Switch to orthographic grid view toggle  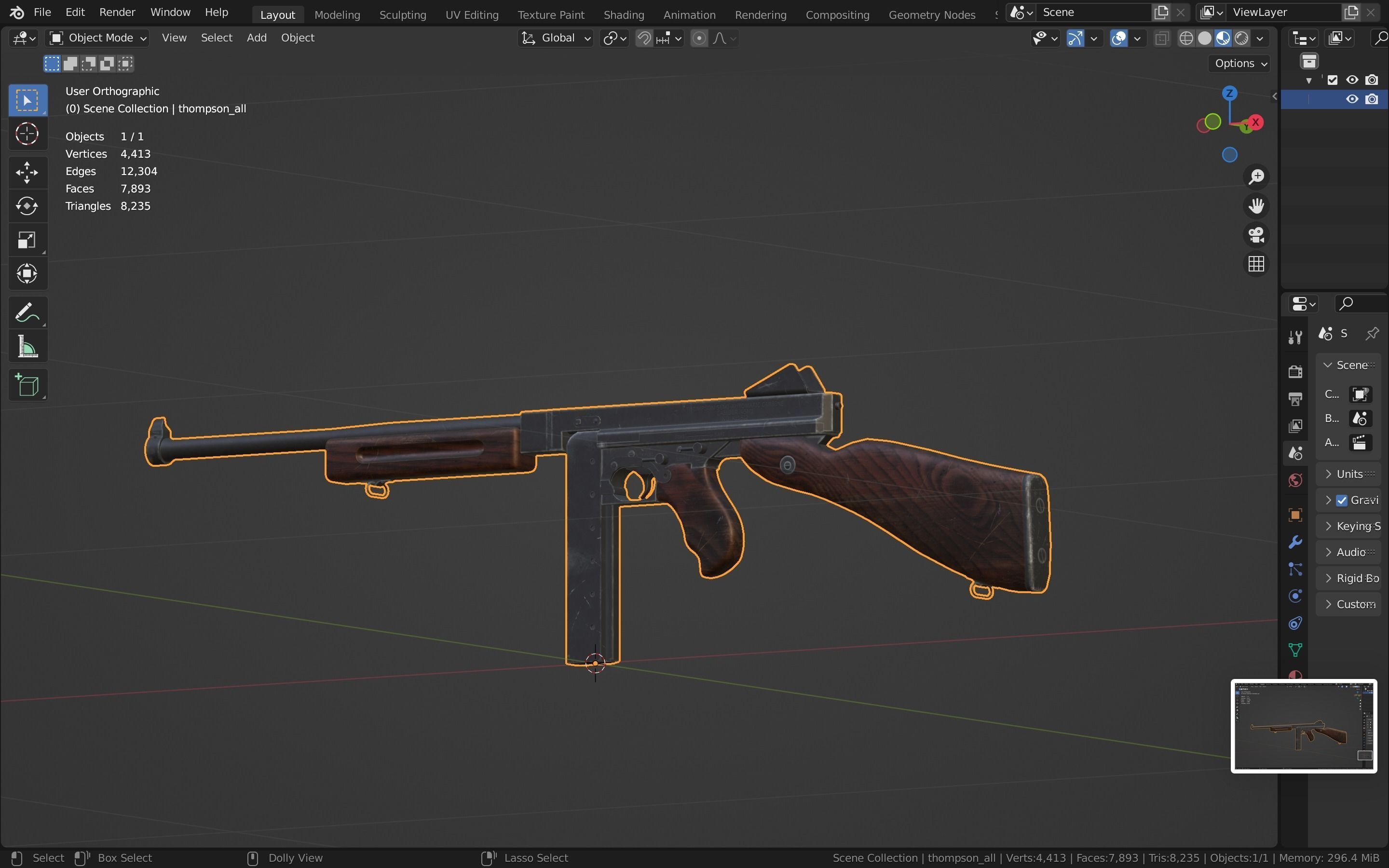click(x=1256, y=264)
